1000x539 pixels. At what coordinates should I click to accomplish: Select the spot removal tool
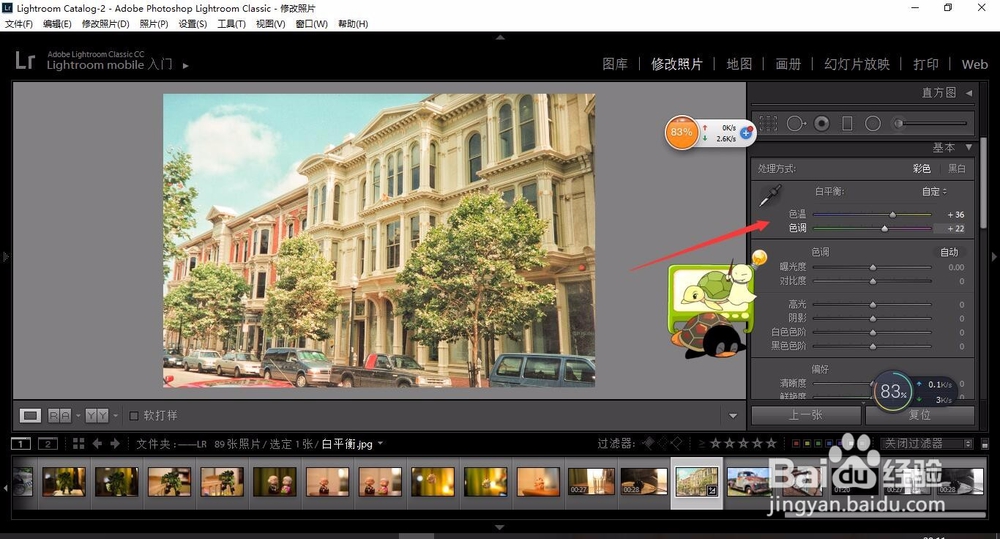click(796, 123)
